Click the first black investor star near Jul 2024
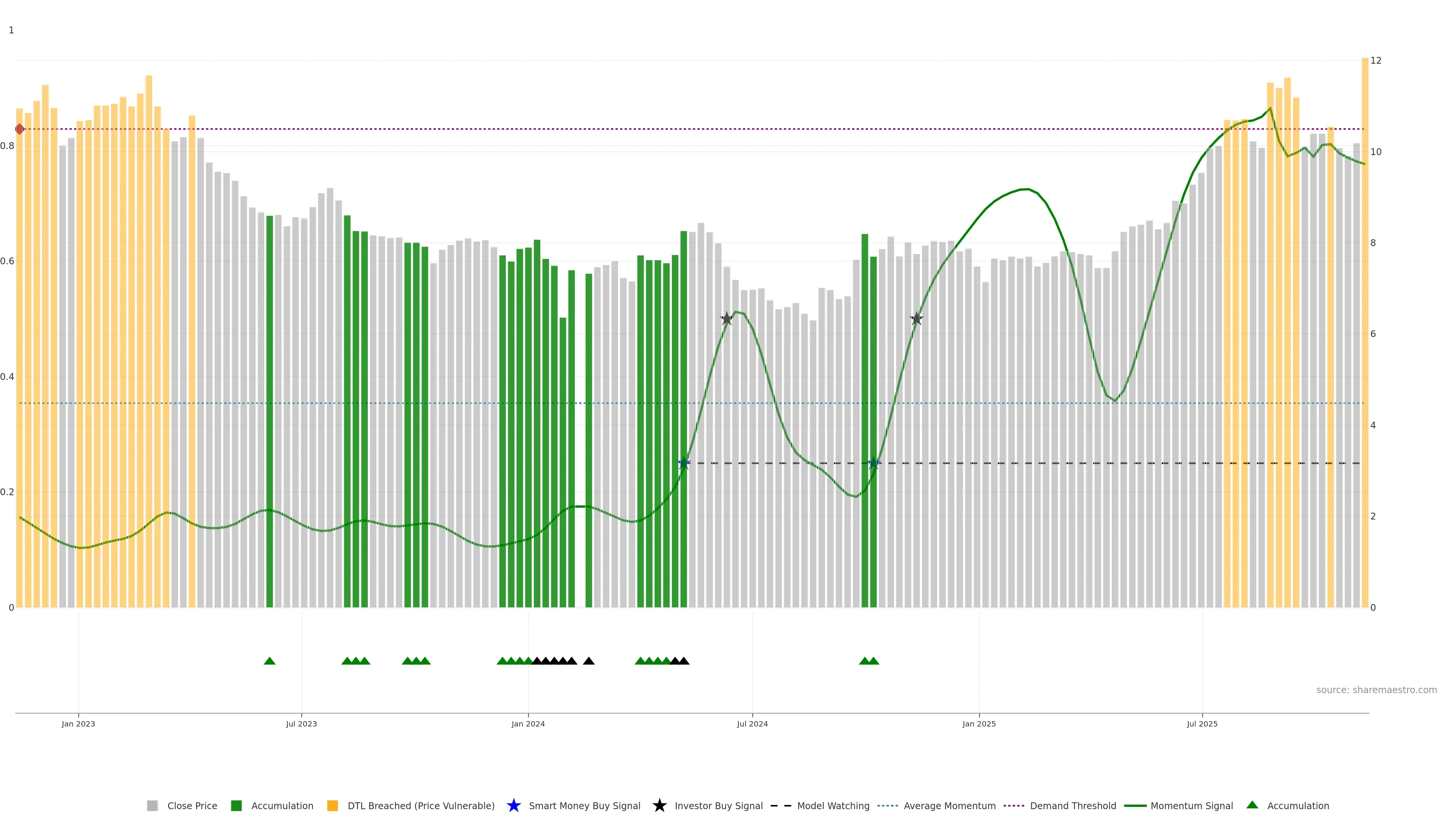The height and width of the screenshot is (819, 1456). [727, 319]
